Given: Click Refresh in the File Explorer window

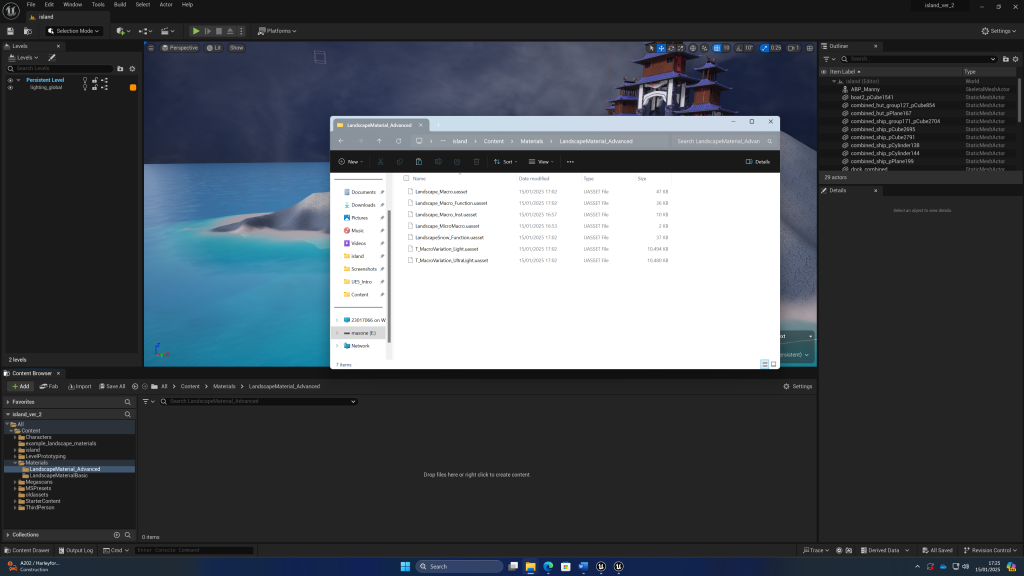Looking at the screenshot, I should tap(398, 141).
